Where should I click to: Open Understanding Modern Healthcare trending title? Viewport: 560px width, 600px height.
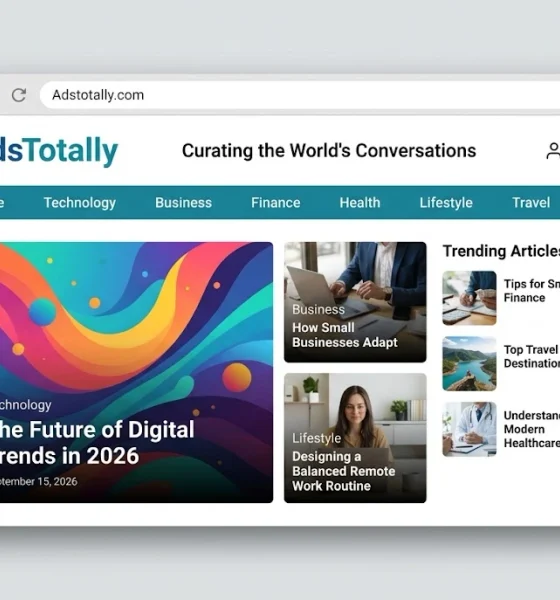(x=532, y=429)
